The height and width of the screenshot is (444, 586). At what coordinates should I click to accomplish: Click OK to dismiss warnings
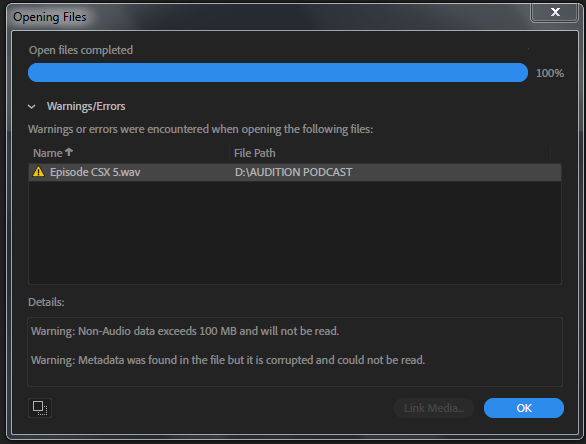tap(524, 408)
